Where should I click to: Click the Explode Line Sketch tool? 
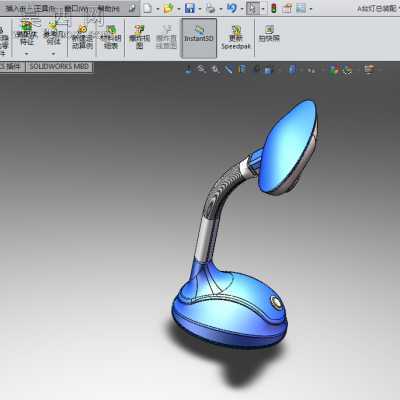tap(166, 37)
